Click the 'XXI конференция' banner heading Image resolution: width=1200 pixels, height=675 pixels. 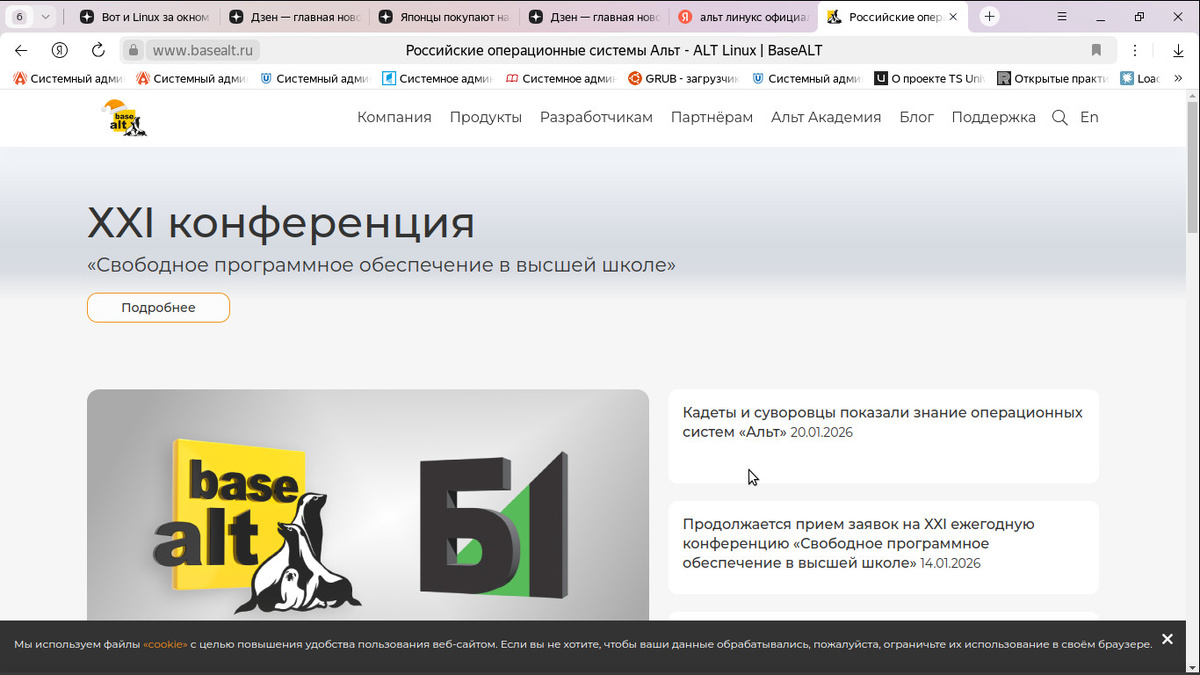tap(281, 223)
